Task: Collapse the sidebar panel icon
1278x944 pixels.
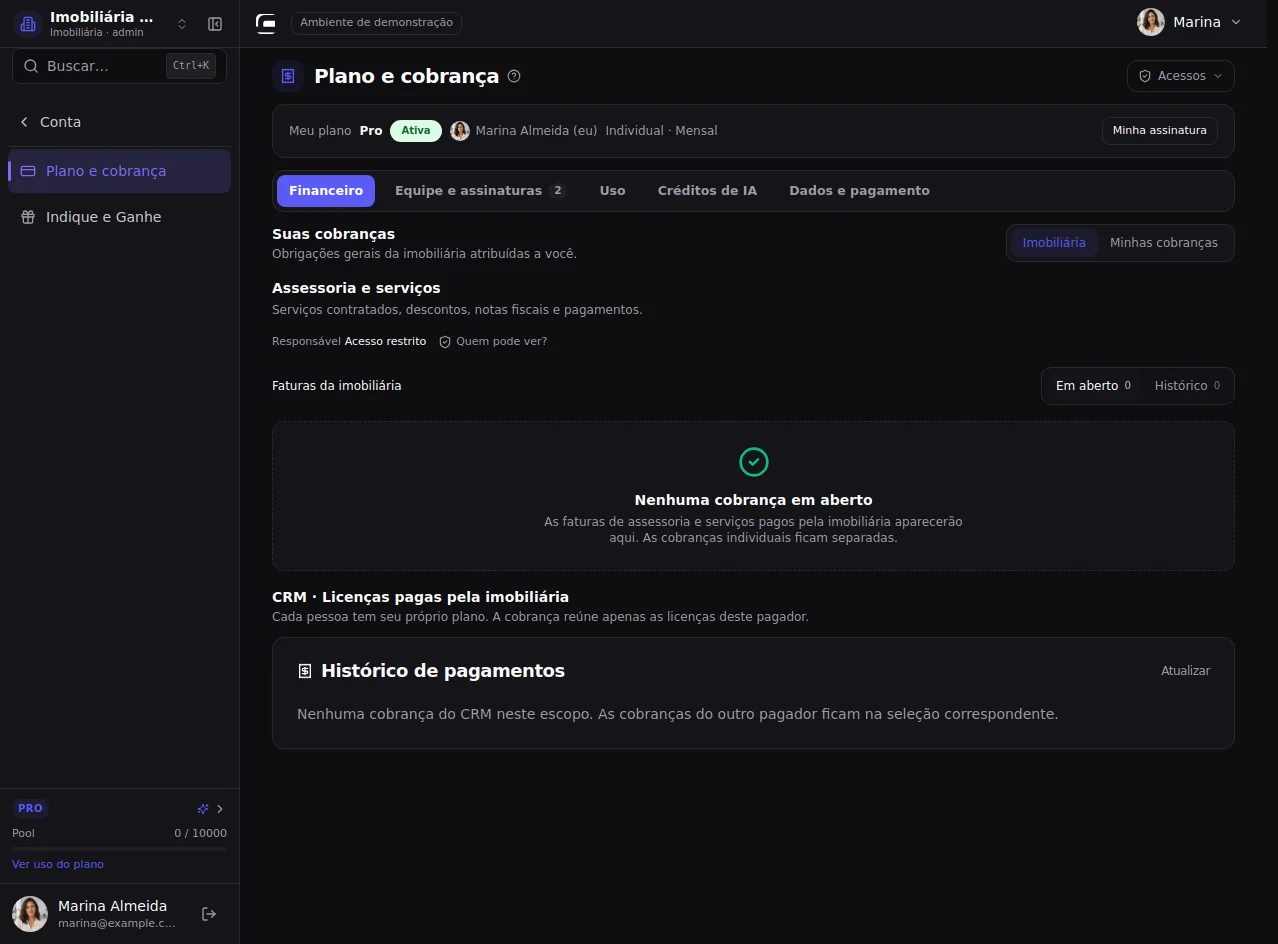Action: click(x=215, y=24)
